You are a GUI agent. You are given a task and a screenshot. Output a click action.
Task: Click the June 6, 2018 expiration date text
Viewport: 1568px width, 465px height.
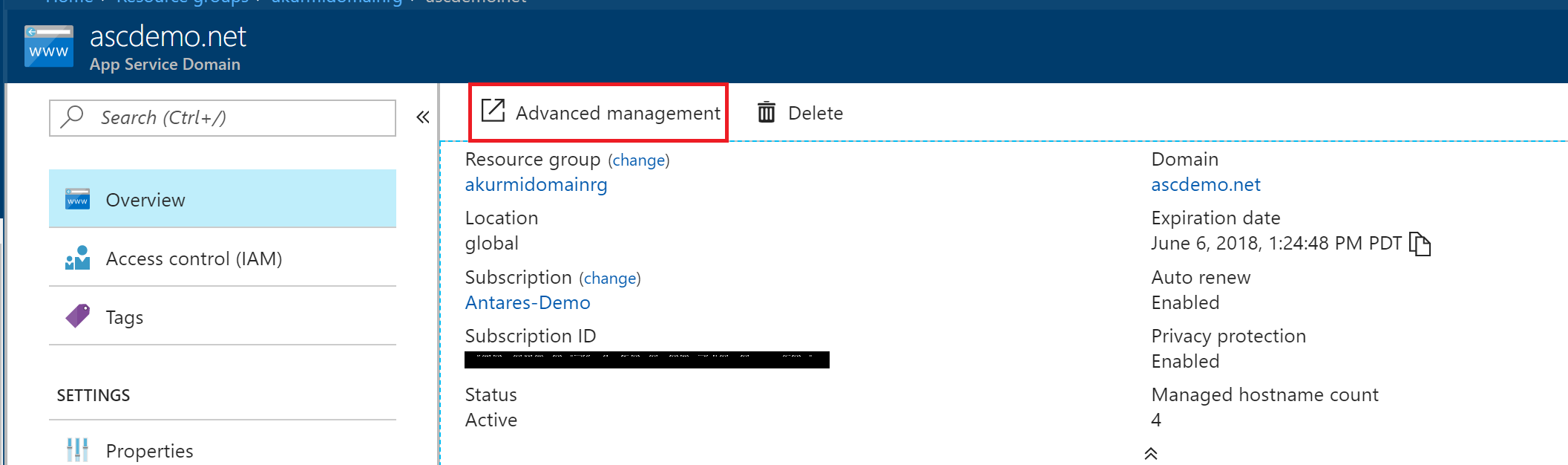pyautogui.click(x=1275, y=244)
